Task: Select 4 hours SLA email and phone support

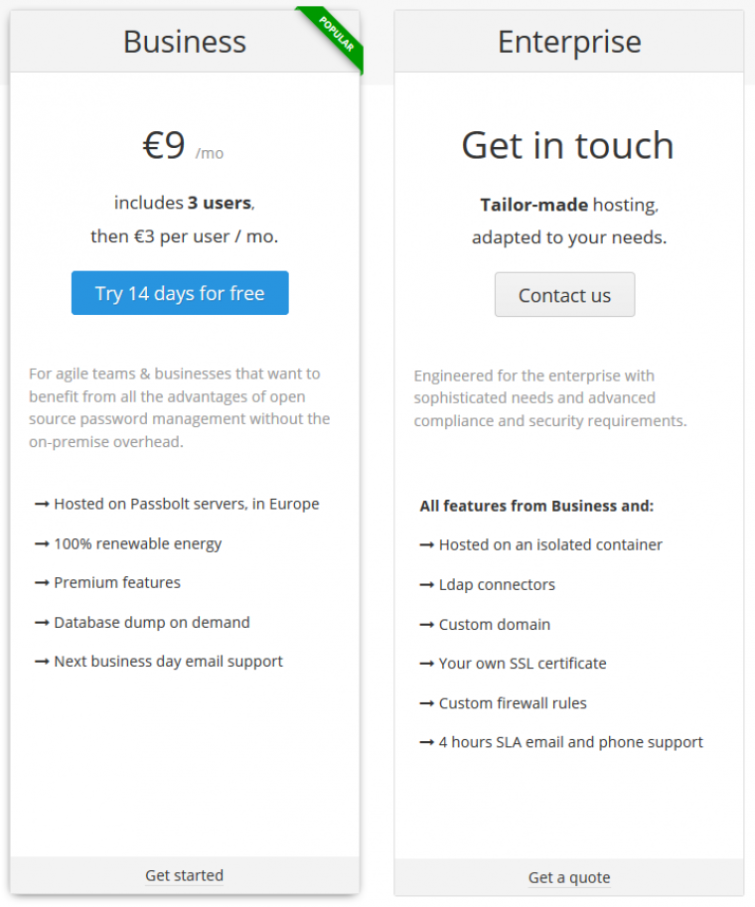Action: 571,742
